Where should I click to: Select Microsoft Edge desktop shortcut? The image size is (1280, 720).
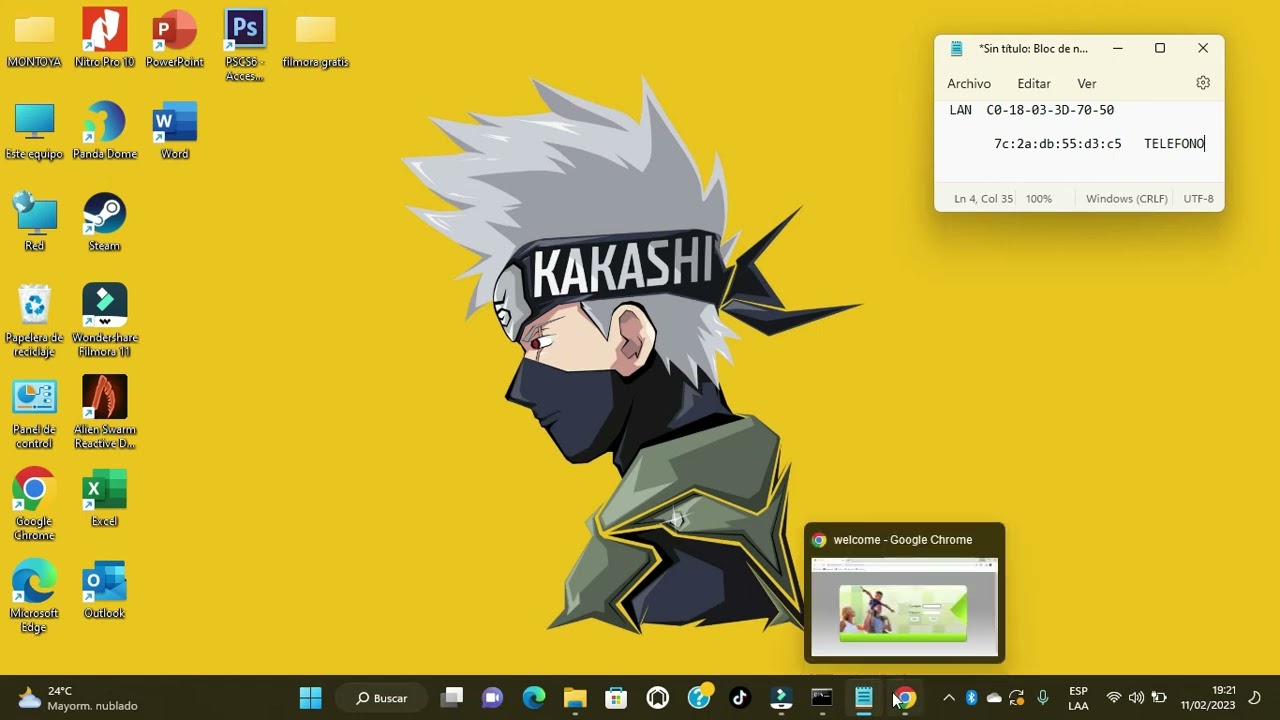pos(34,597)
